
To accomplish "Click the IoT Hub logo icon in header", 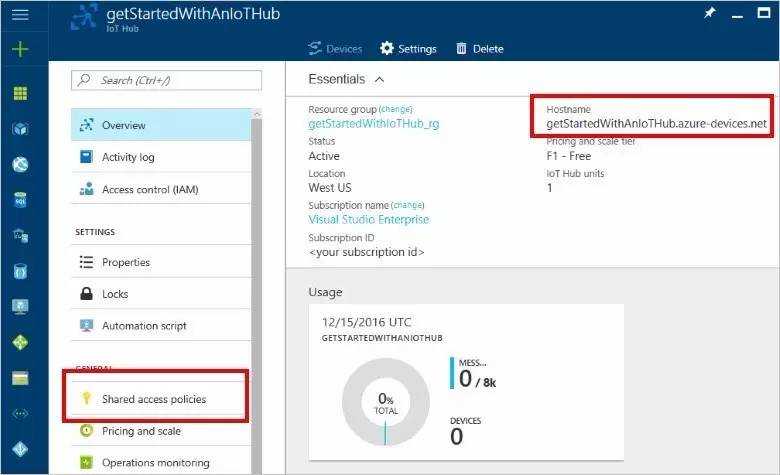I will tap(85, 17).
